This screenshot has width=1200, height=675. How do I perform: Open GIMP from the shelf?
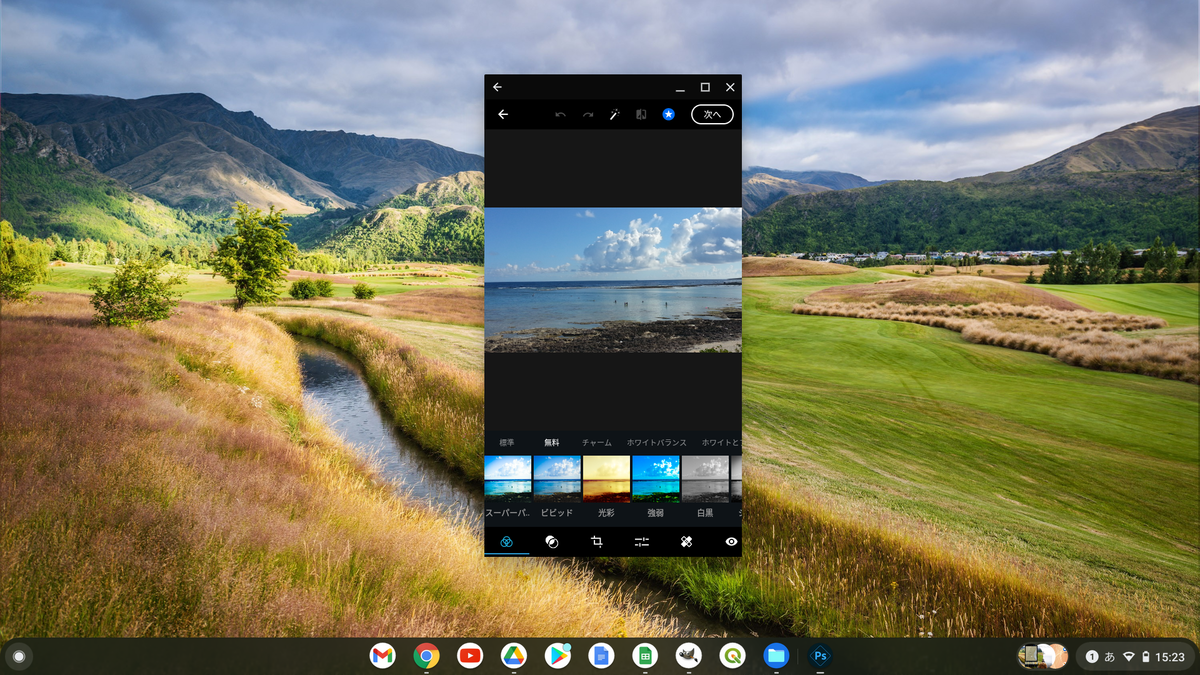[688, 656]
